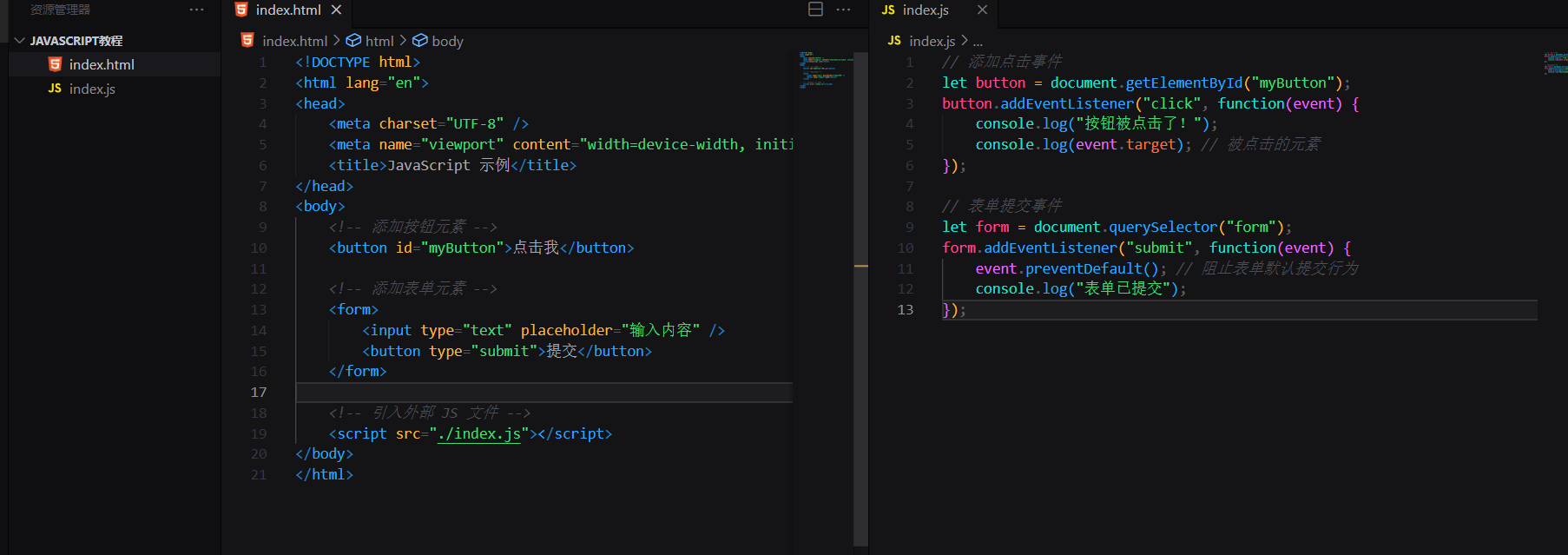Click breadcrumb chevron after index.js
The width and height of the screenshot is (1568, 555).
[x=964, y=41]
